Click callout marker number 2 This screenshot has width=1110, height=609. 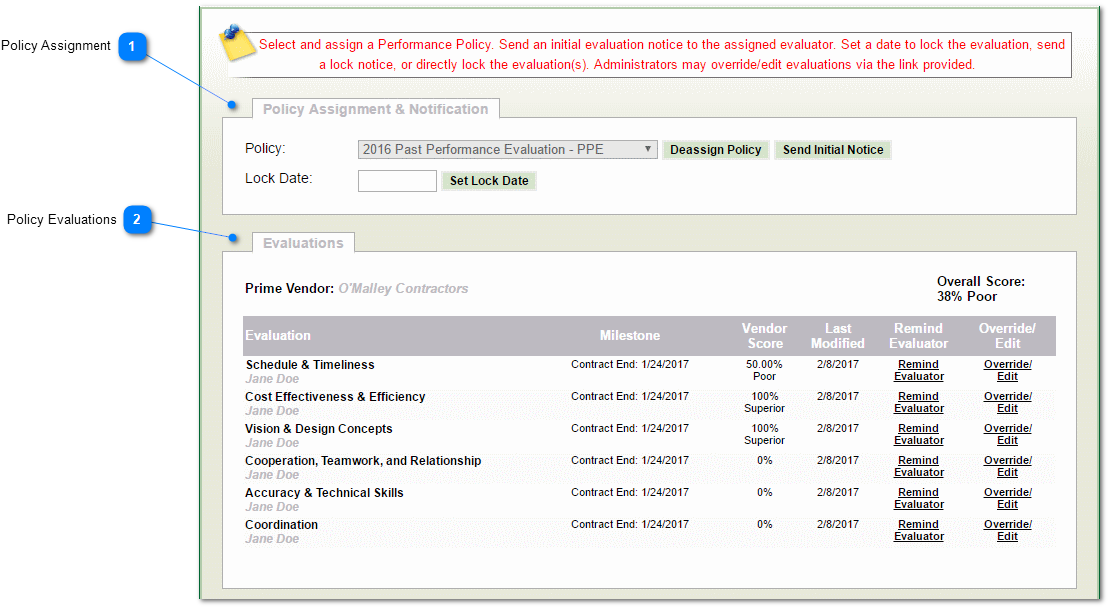point(137,219)
